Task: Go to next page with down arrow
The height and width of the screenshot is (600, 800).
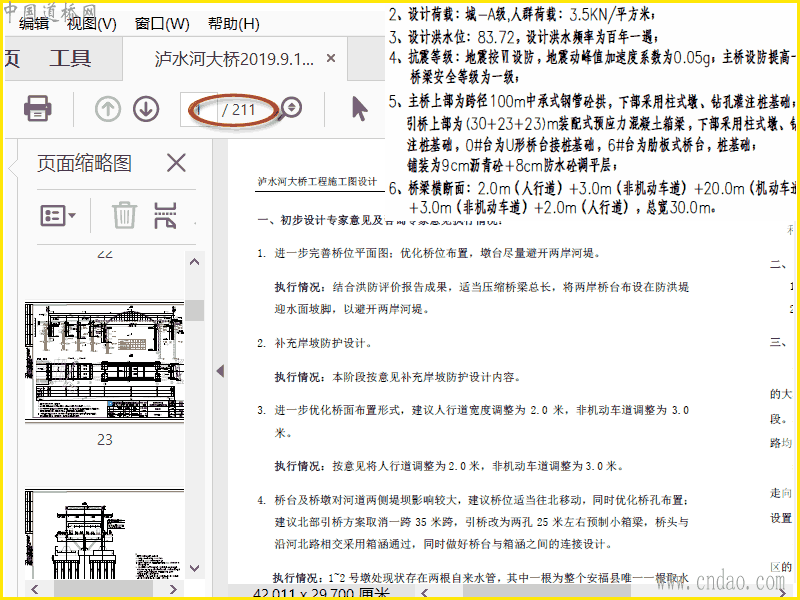Action: 146,109
